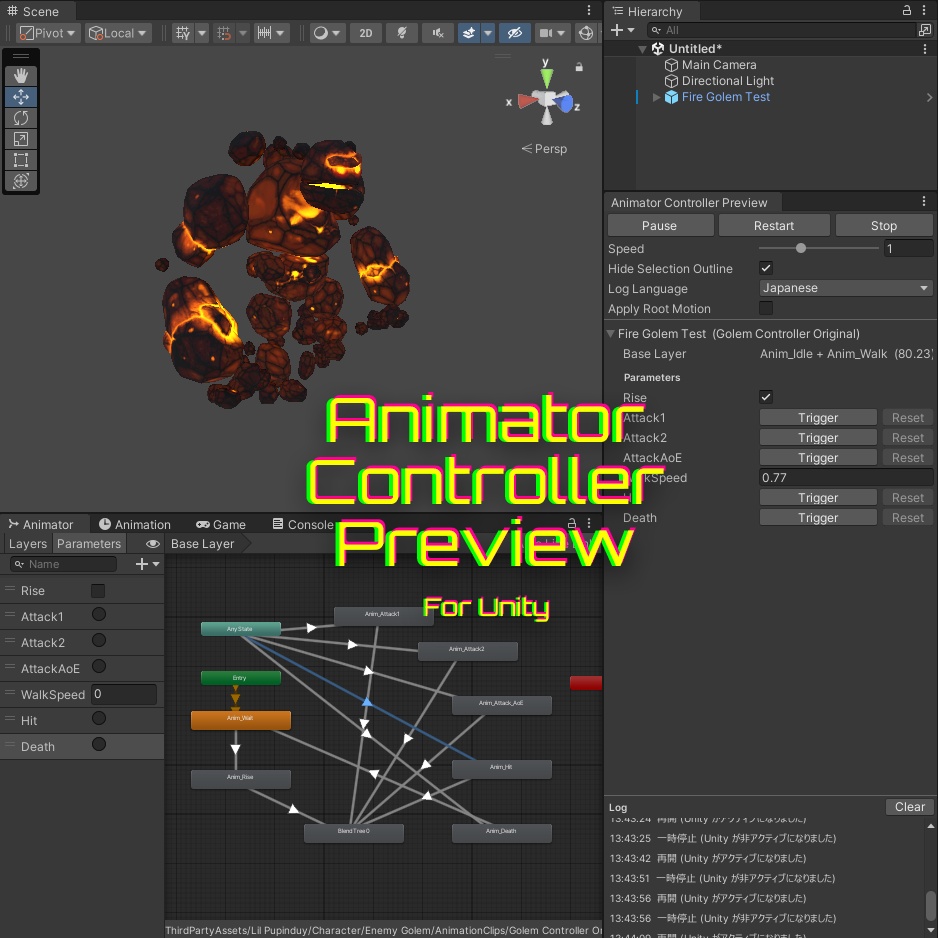Check Rise parameter in Animator window

(98, 591)
